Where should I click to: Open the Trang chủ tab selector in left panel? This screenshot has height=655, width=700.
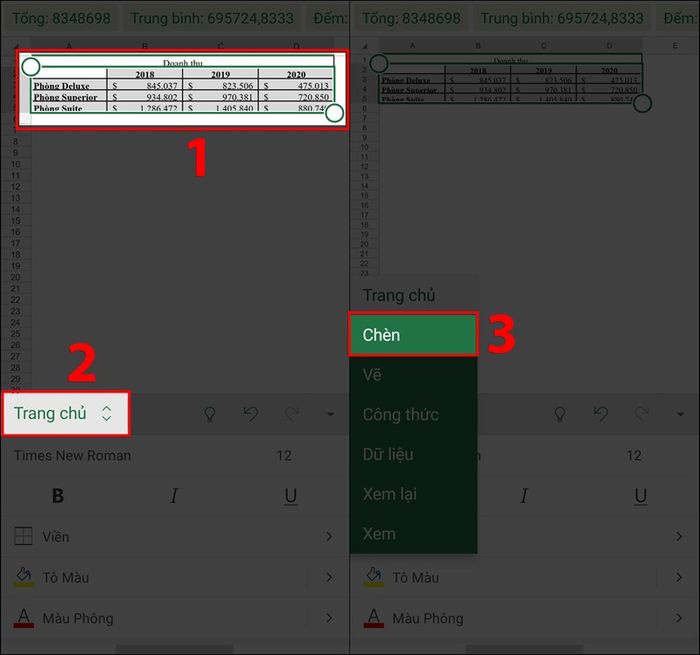coord(66,413)
